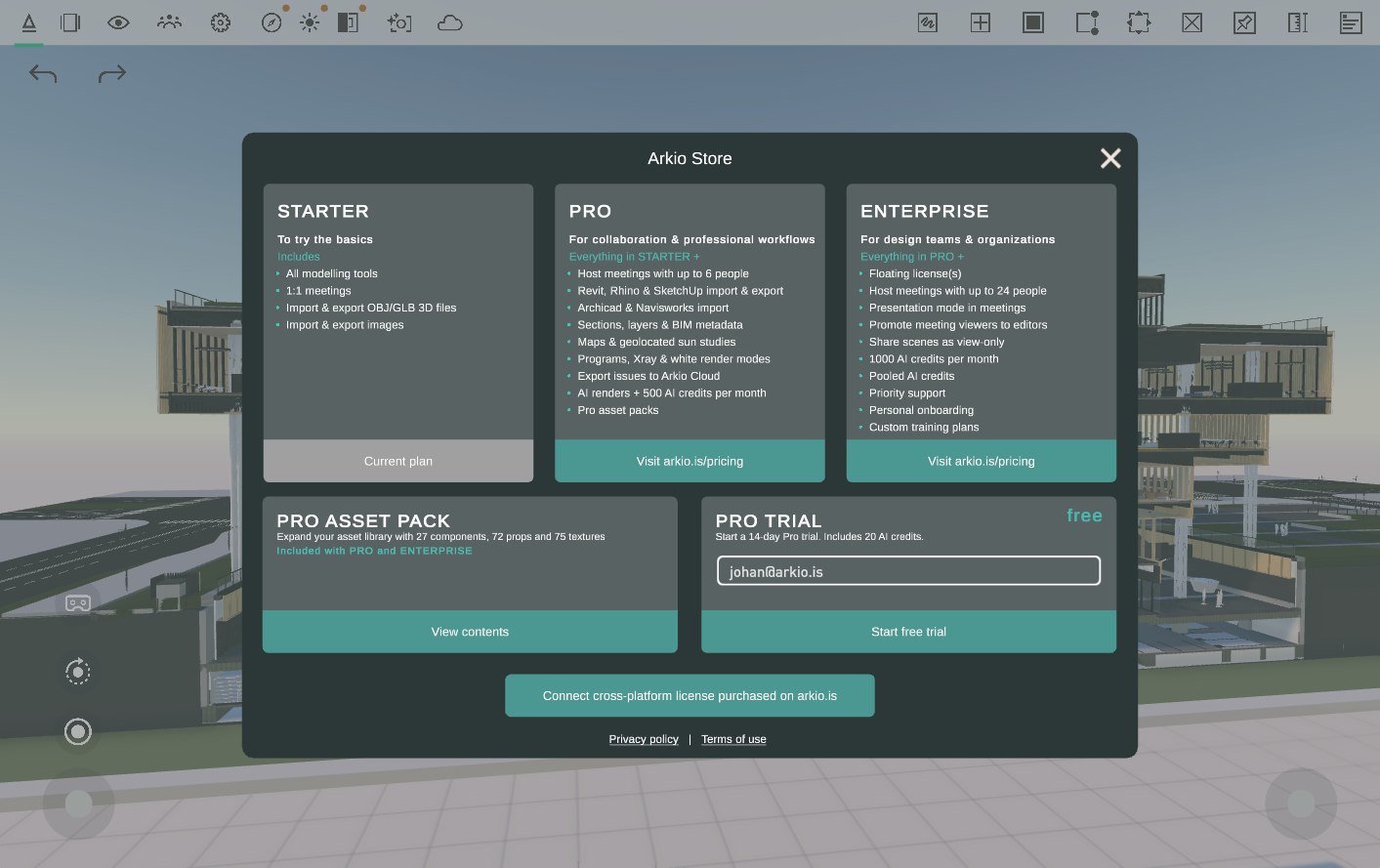Open the scenes panel icon beside the logo

70,22
